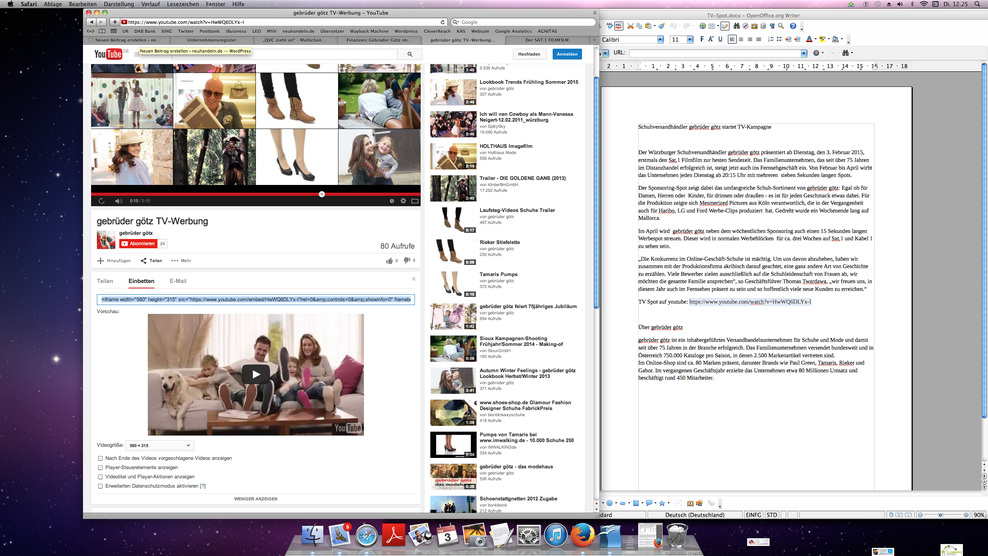
Task: Mute the YouTube player volume
Action: click(118, 201)
